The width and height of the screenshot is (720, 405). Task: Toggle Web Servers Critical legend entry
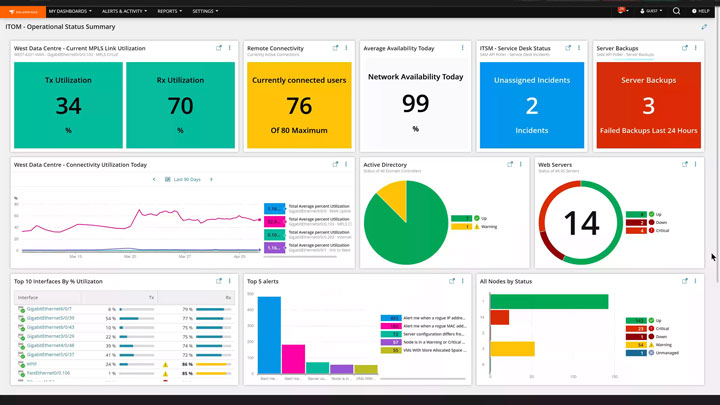(x=647, y=231)
